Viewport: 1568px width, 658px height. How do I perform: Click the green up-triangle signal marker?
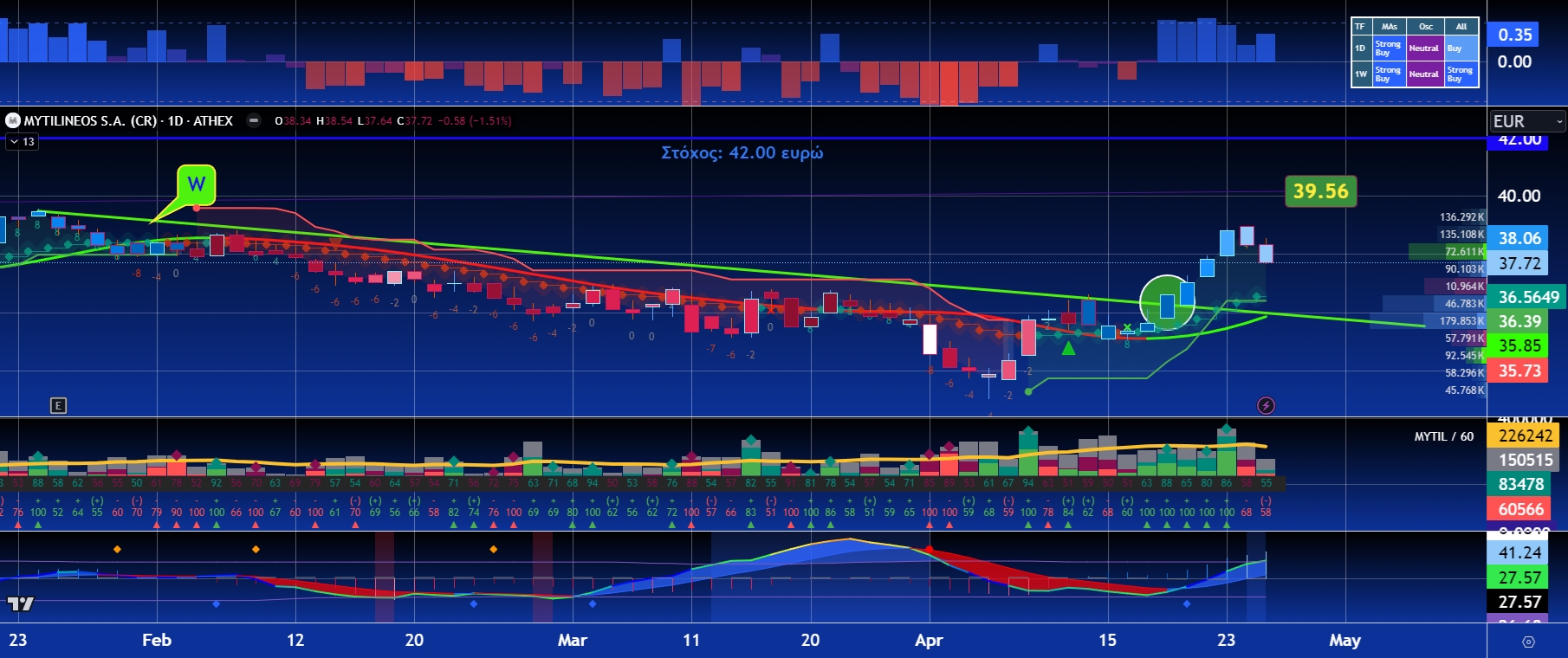click(1068, 348)
